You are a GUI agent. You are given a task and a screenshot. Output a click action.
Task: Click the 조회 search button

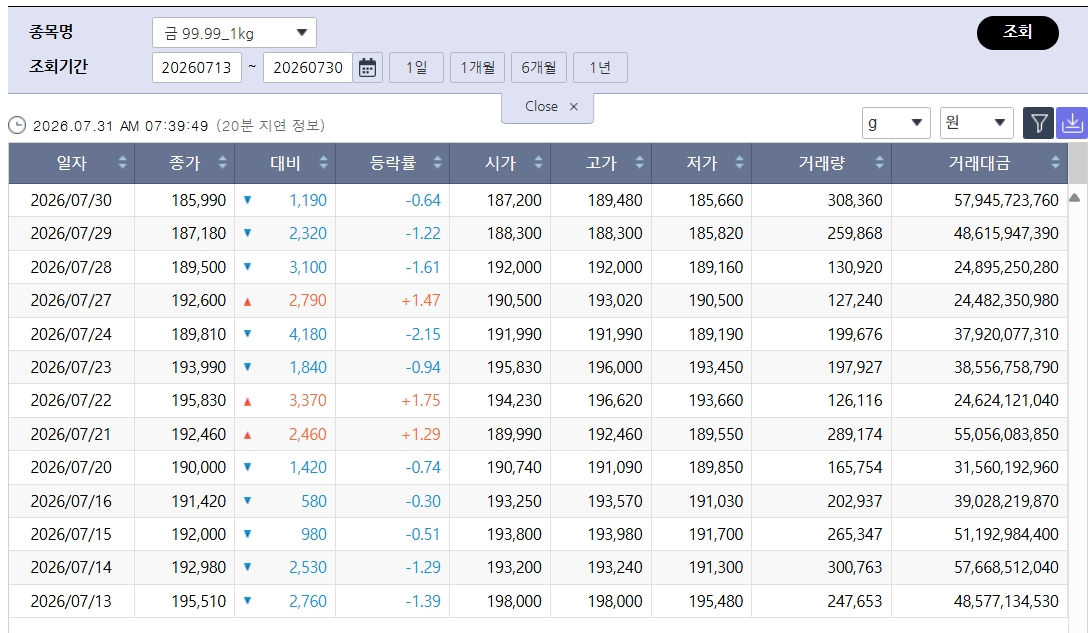tap(1017, 33)
